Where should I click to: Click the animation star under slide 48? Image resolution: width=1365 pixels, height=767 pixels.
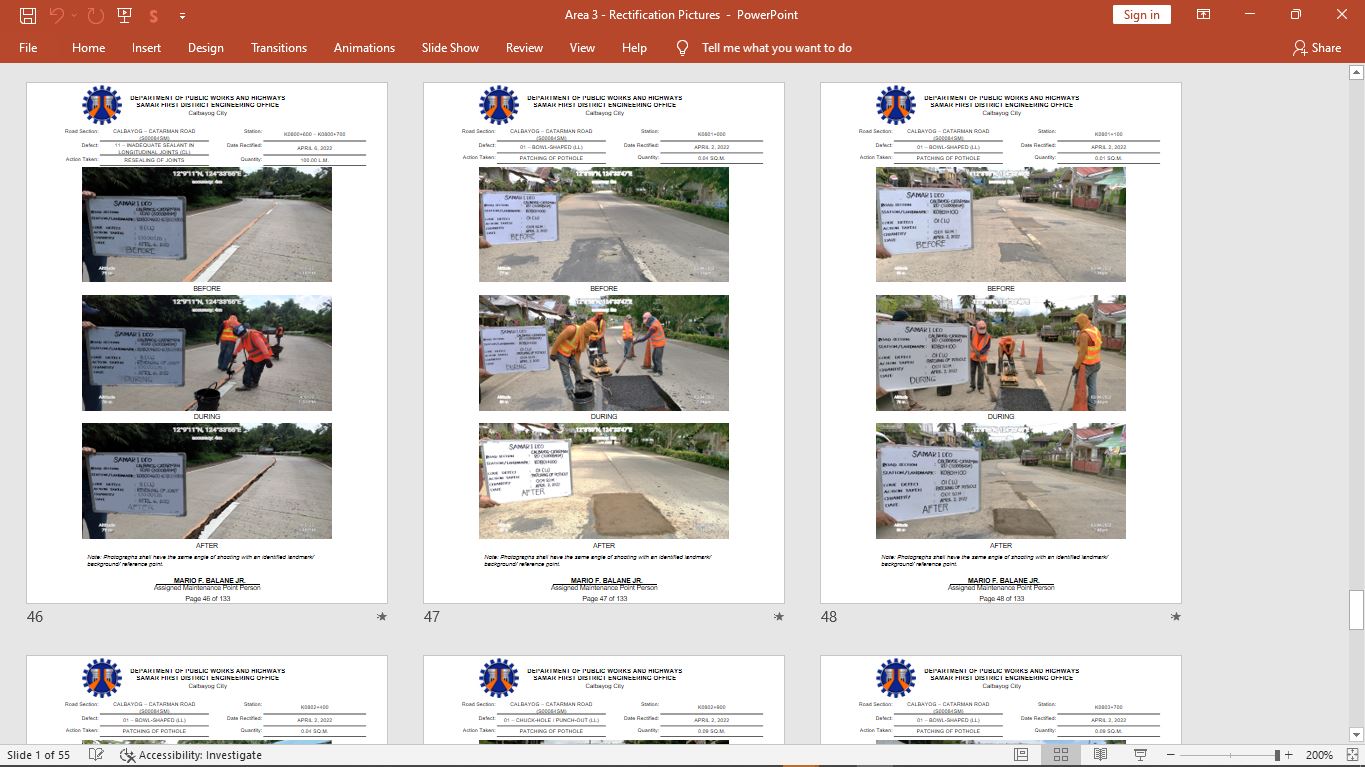[1175, 617]
